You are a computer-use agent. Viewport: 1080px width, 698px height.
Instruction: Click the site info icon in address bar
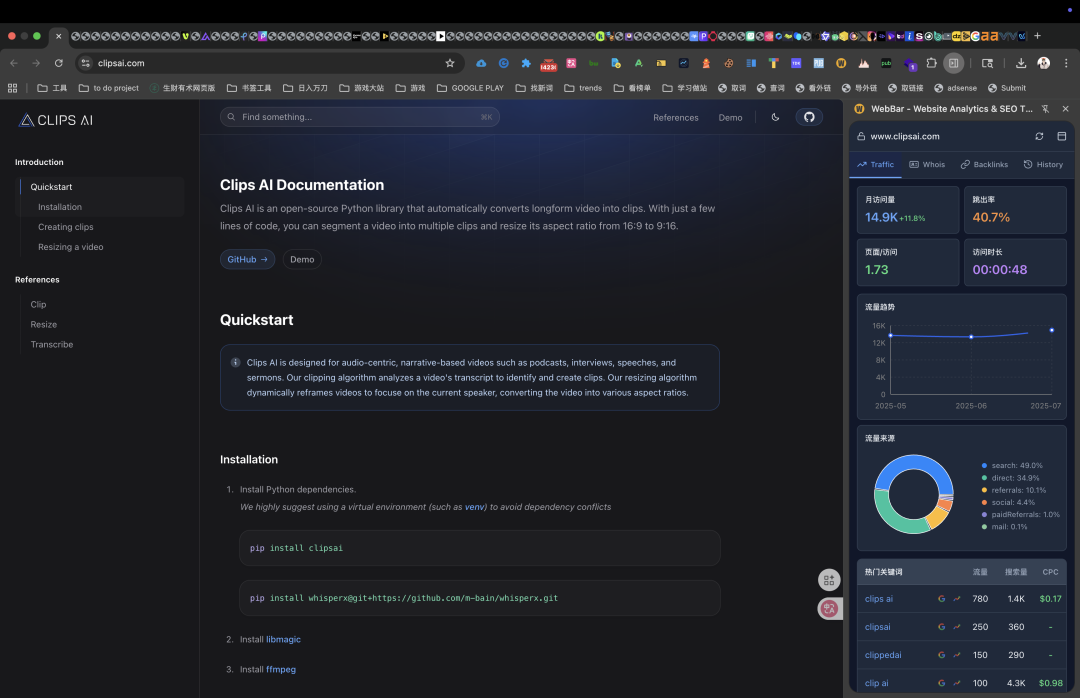(85, 63)
